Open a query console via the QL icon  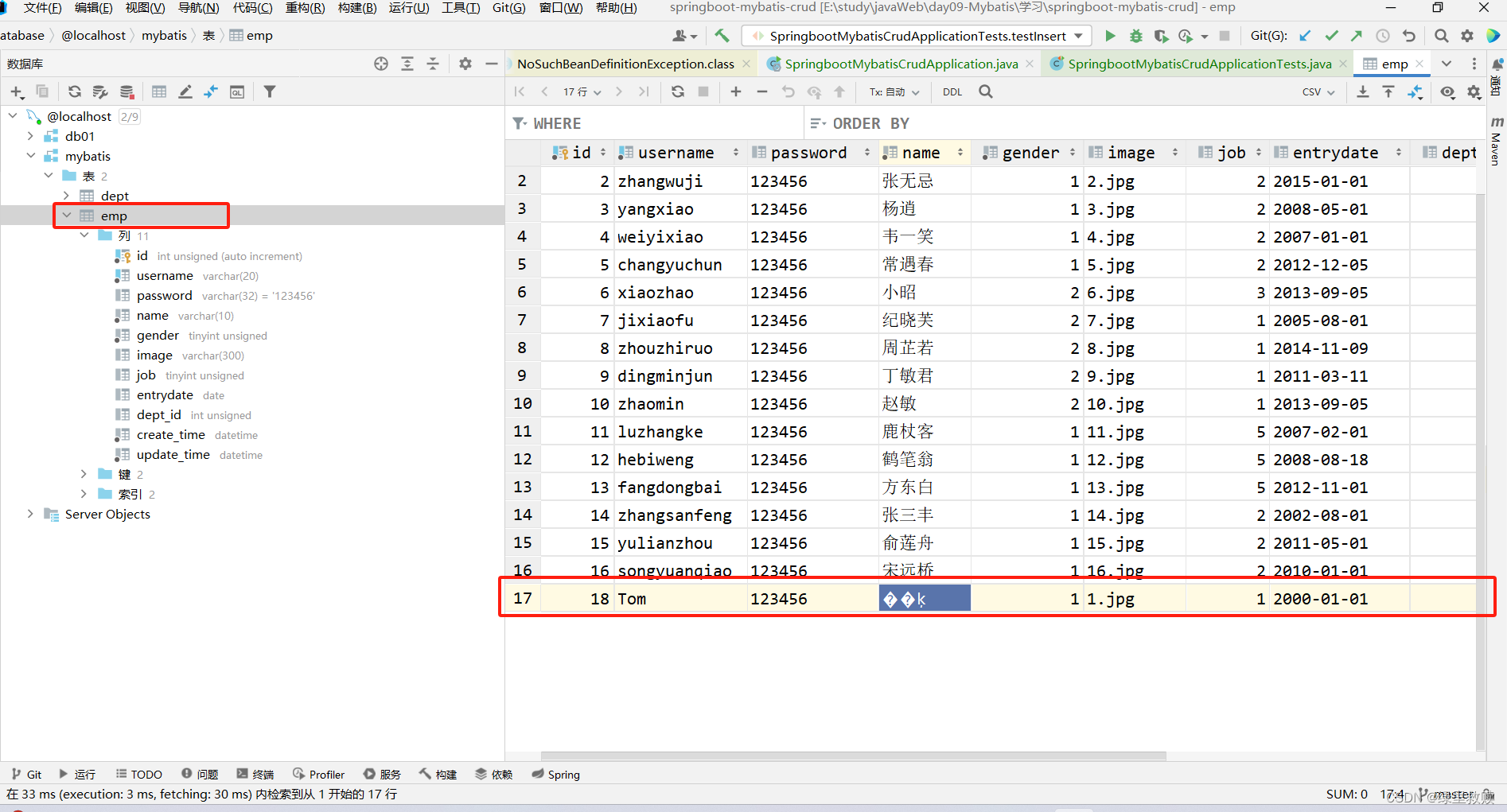[x=236, y=91]
